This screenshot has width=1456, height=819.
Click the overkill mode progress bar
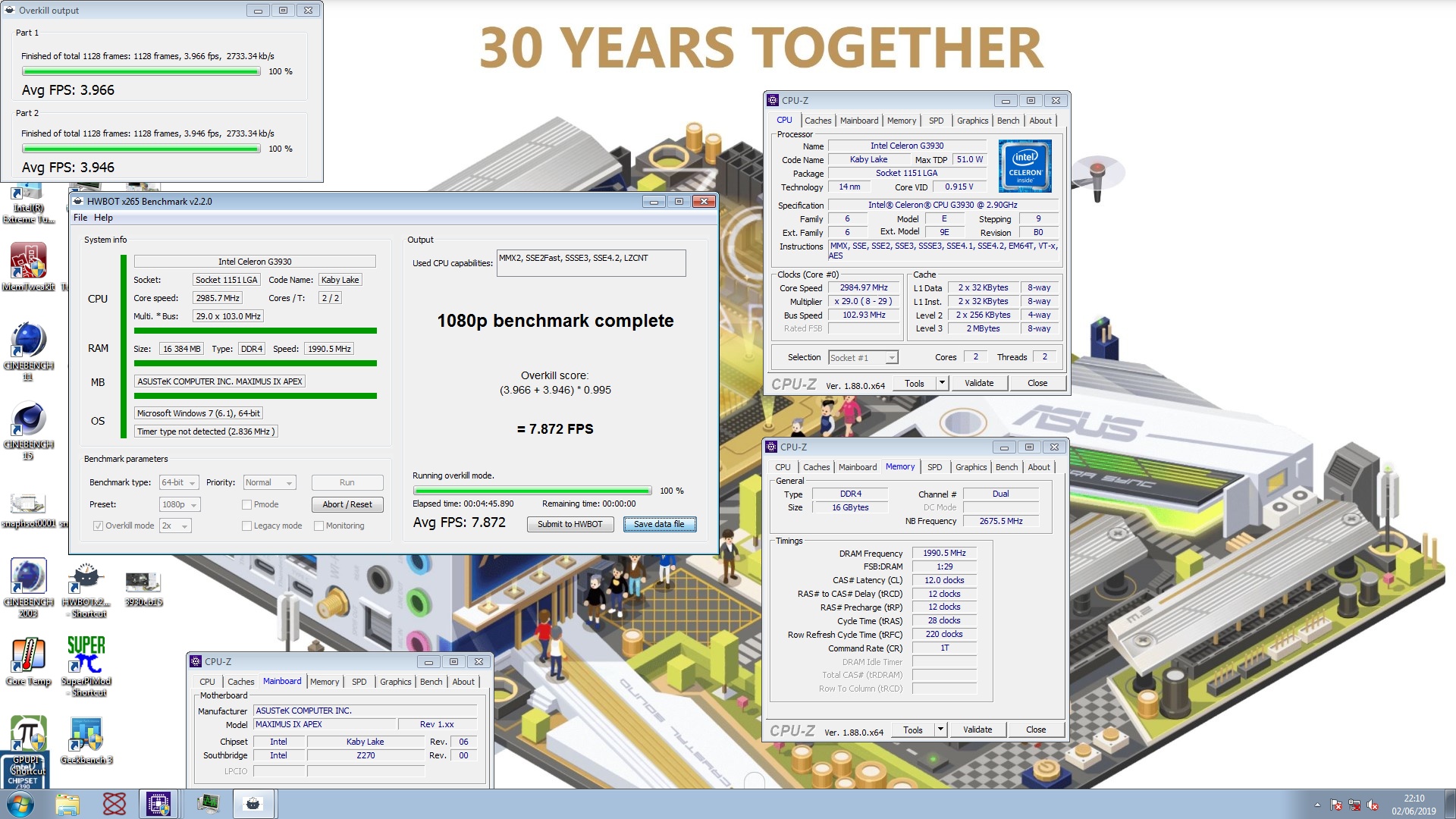click(x=532, y=491)
